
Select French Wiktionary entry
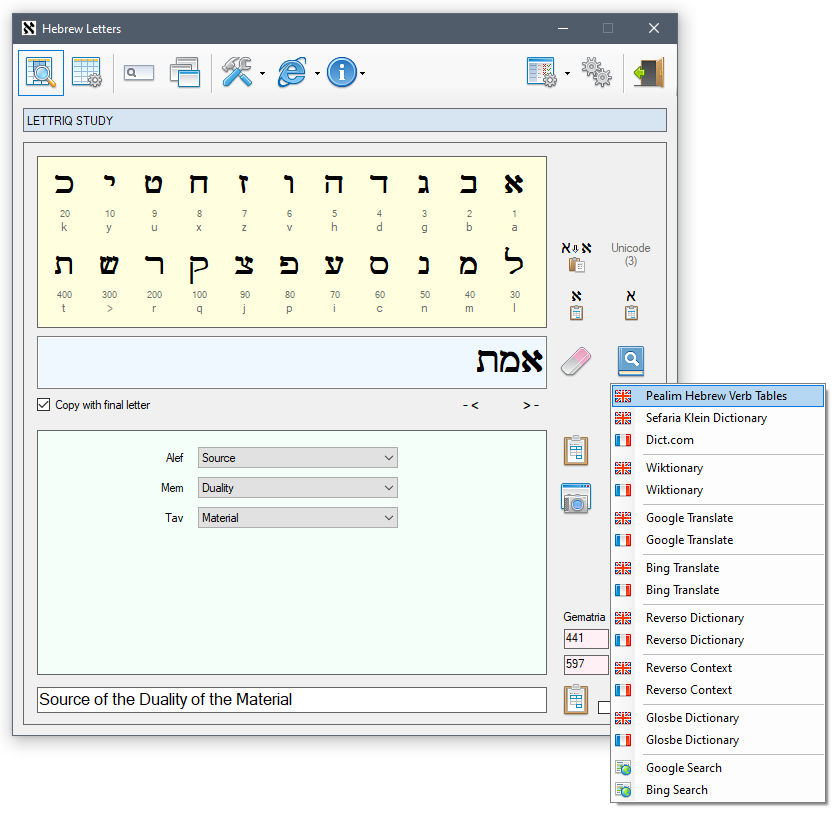[717, 490]
